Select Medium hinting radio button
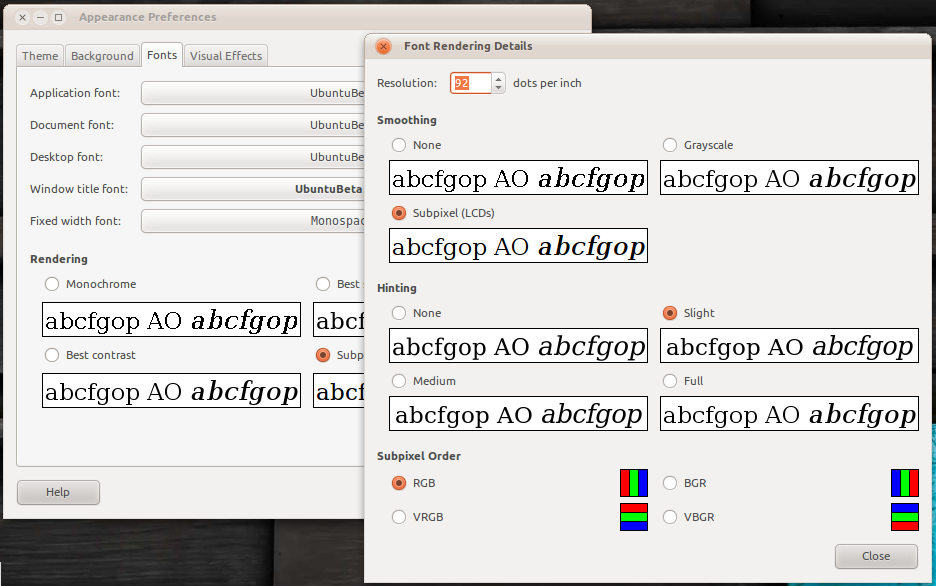The image size is (936, 586). 399,381
